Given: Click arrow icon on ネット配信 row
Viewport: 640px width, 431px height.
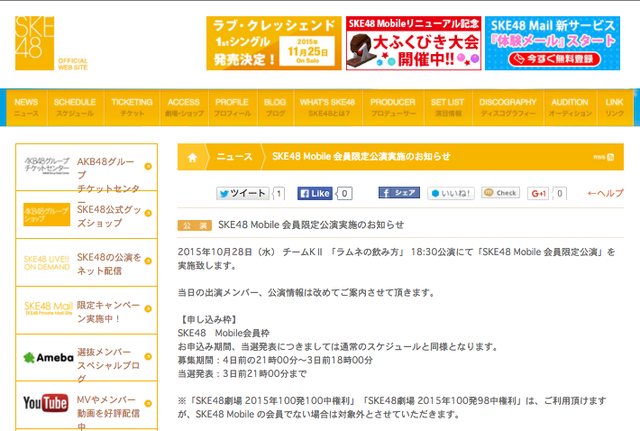Looking at the screenshot, I should pyautogui.click(x=148, y=261).
